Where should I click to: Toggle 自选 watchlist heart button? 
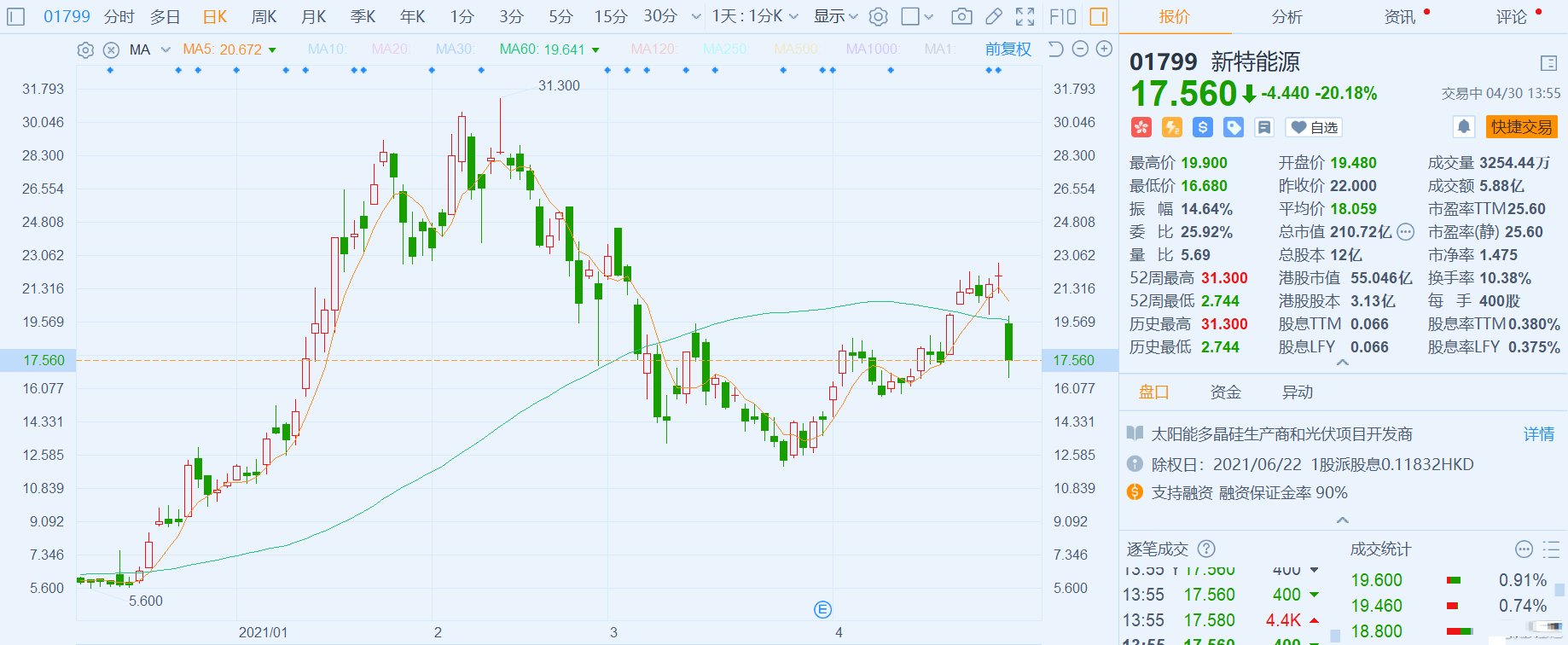(x=1314, y=127)
